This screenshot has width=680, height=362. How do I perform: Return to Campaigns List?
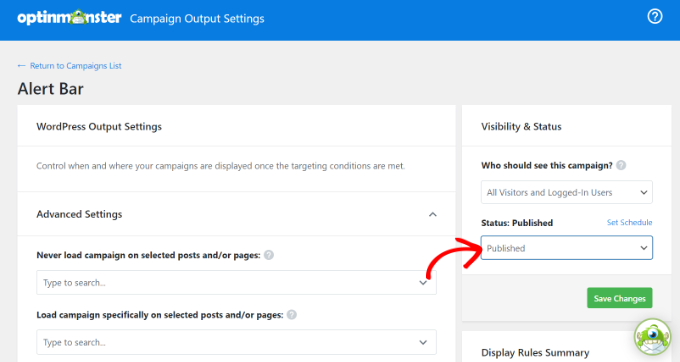click(69, 66)
